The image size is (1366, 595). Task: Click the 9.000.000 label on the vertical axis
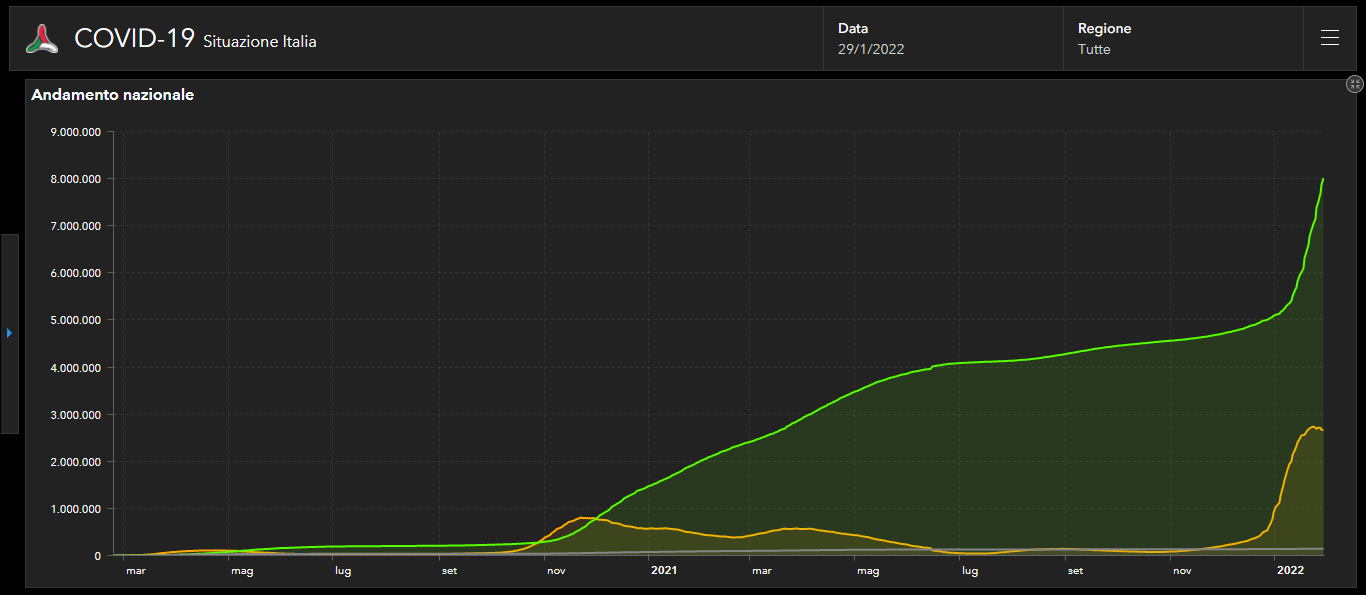point(77,132)
